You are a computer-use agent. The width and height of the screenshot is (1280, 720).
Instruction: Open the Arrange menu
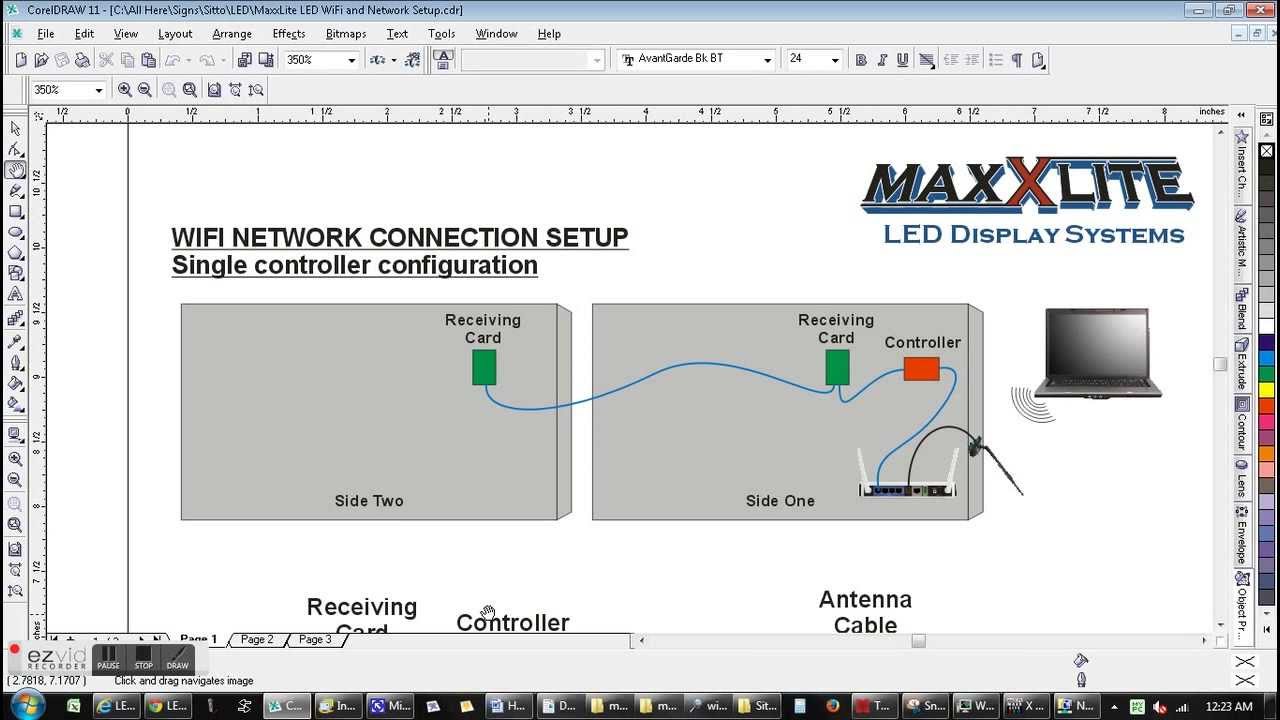pyautogui.click(x=232, y=33)
